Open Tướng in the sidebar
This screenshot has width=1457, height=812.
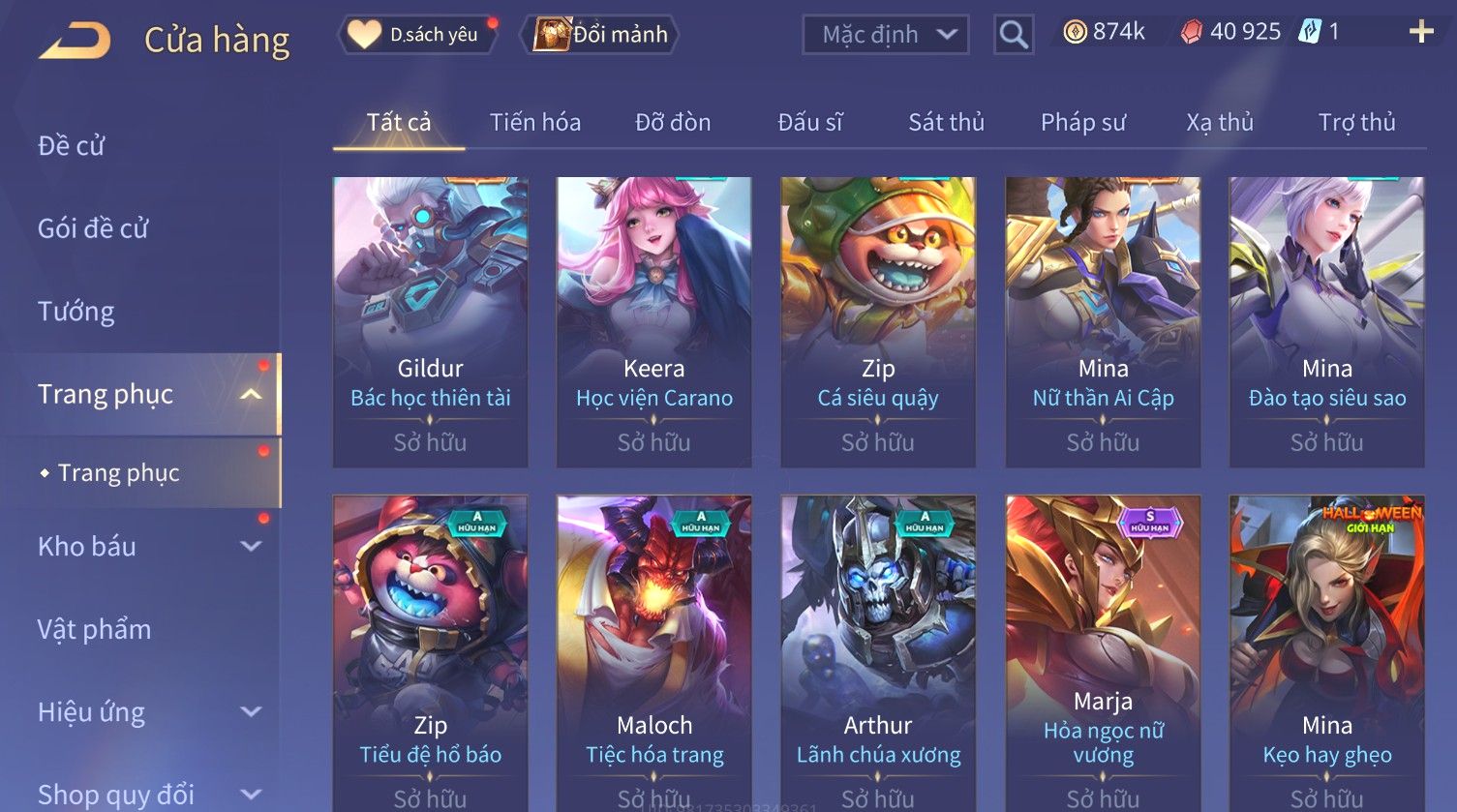tap(76, 312)
